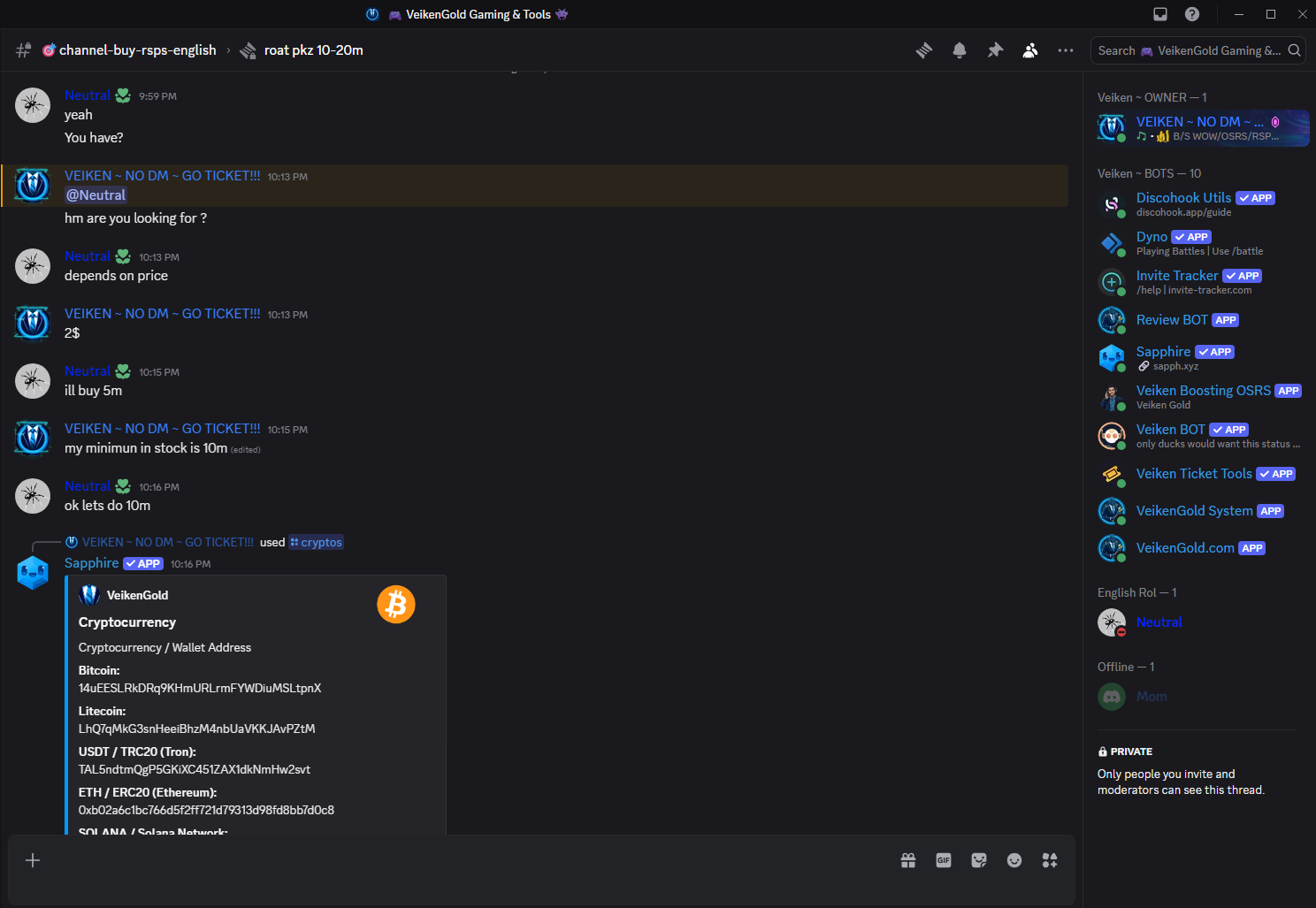Open the attachment plus button
The height and width of the screenshot is (908, 1316).
point(33,860)
